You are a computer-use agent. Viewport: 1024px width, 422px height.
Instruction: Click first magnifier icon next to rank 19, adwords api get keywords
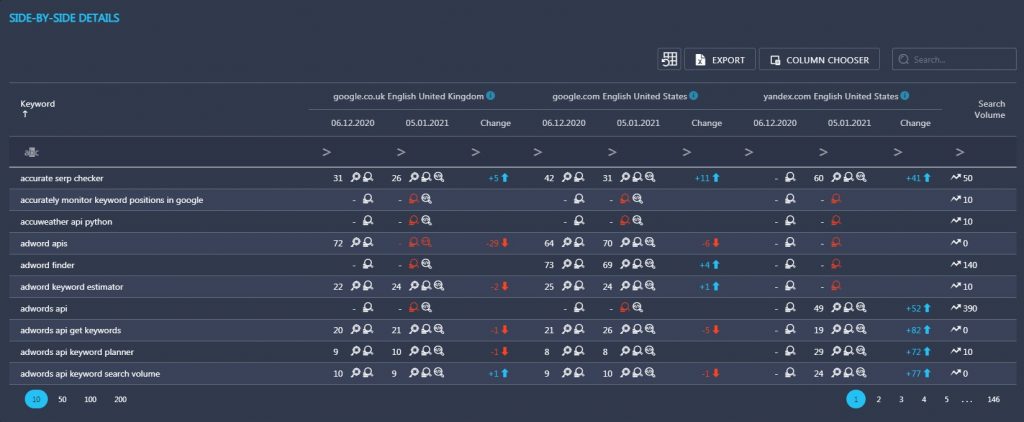coord(835,330)
